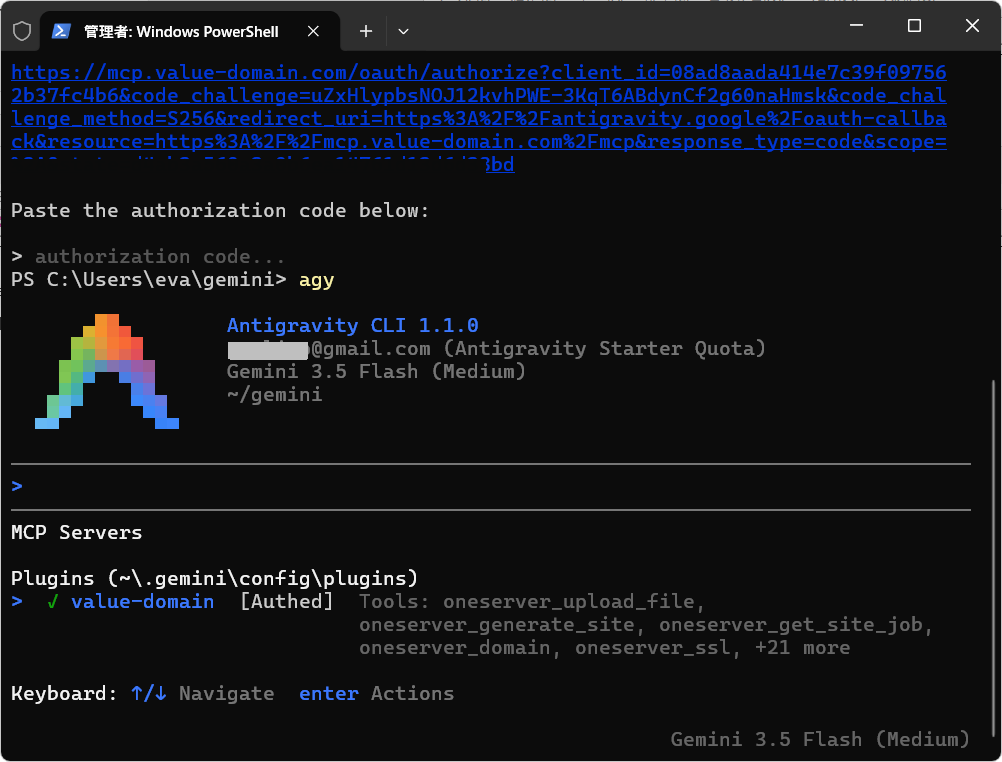This screenshot has width=1002, height=762.
Task: Click the blue prompt input line
Action: [x=491, y=486]
